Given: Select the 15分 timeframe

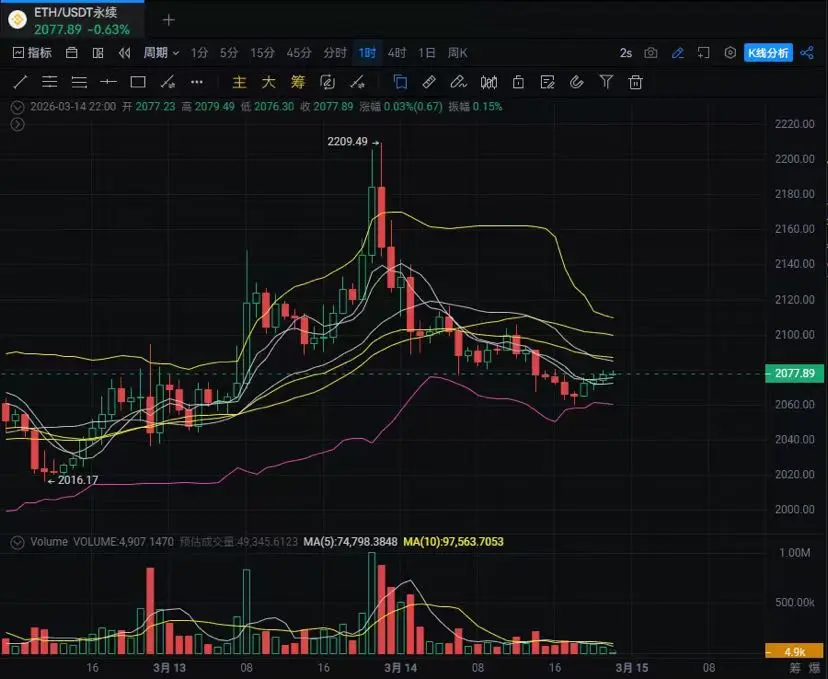Looking at the screenshot, I should (x=262, y=53).
